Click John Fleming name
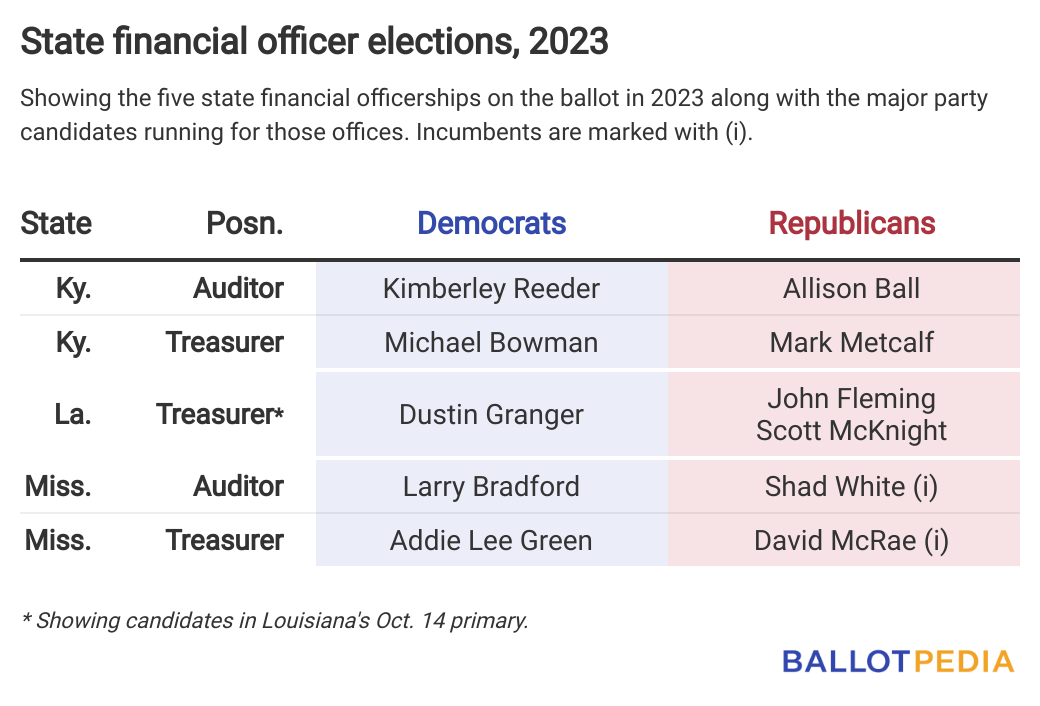Screen dimensions: 1040x706 click(x=852, y=398)
